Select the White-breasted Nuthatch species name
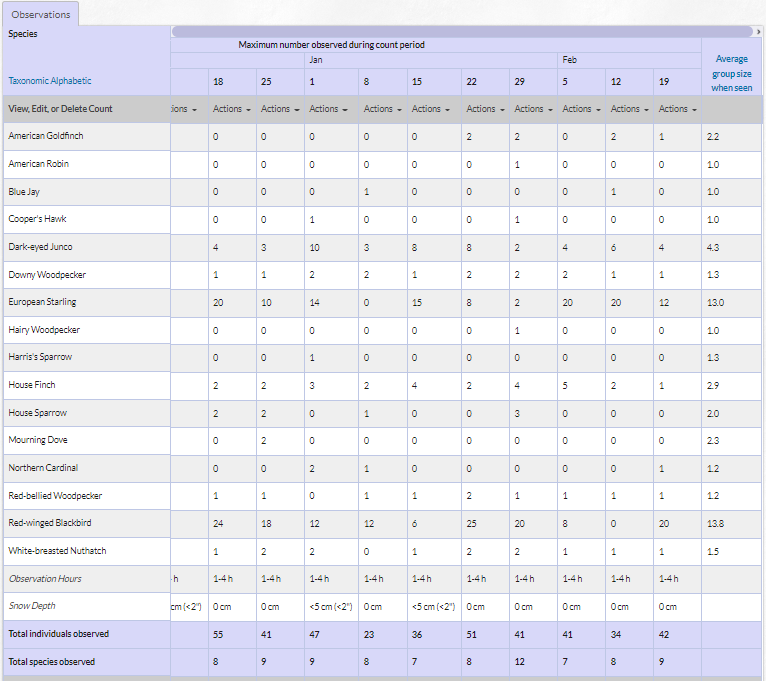Image resolution: width=766 pixels, height=681 pixels. [57, 551]
